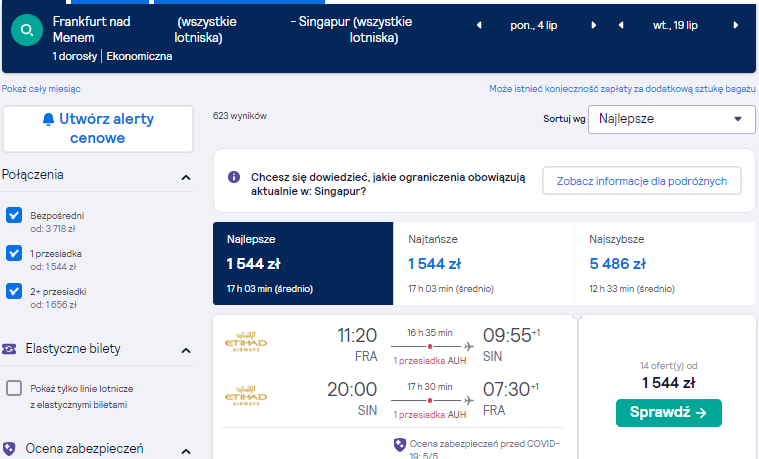759x459 pixels.
Task: Go to previous departure date arrow
Action: [x=479, y=25]
